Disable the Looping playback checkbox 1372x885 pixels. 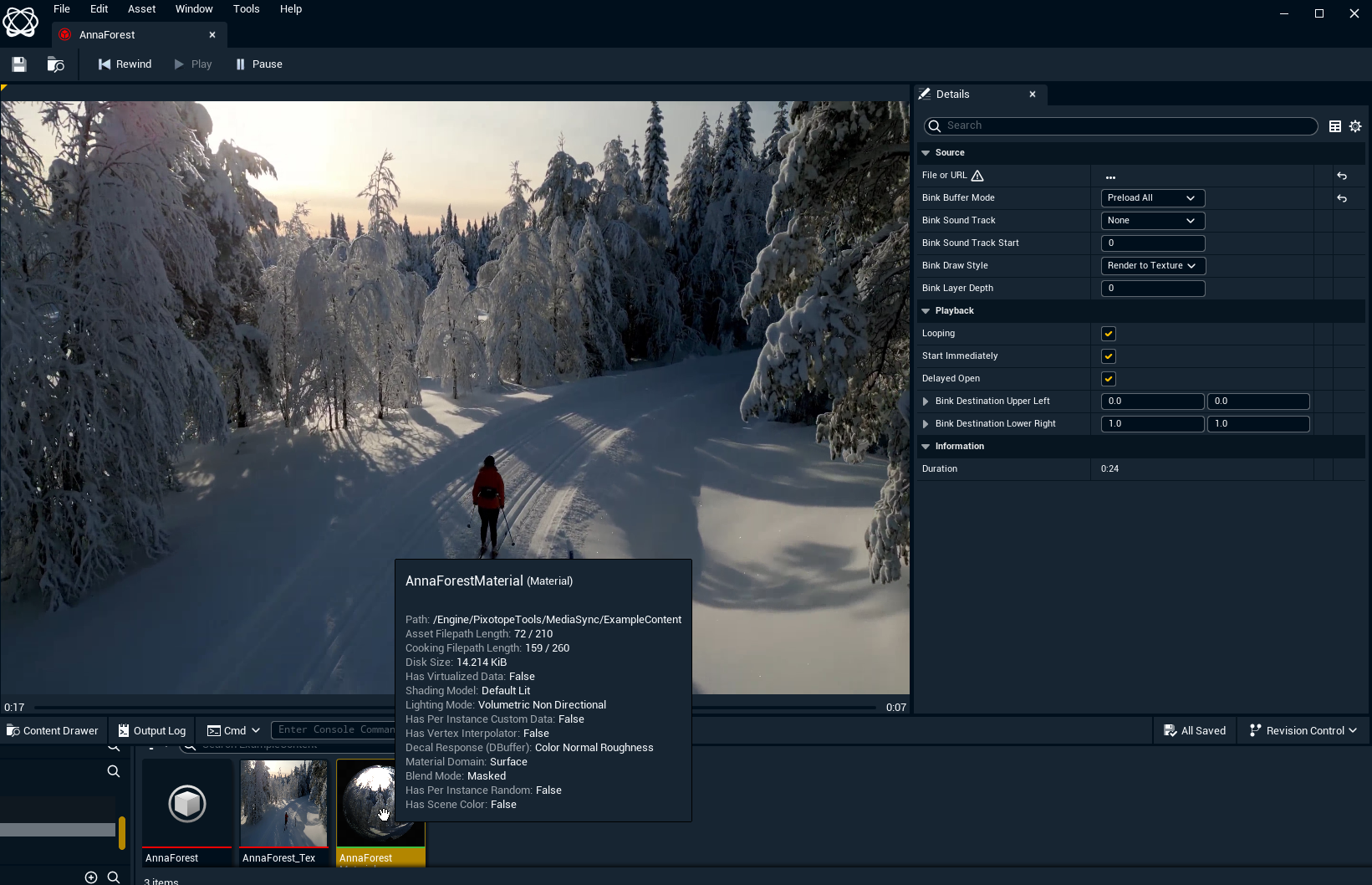1108,333
